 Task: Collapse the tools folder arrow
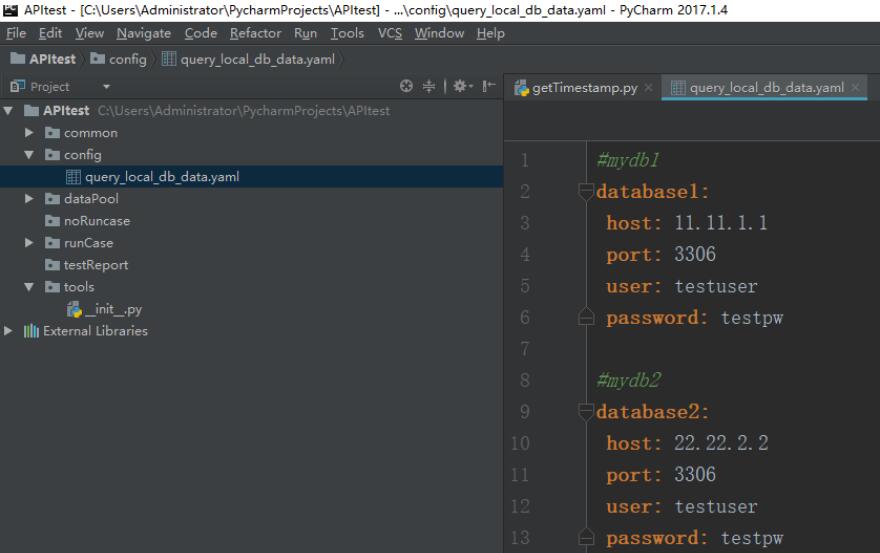click(x=29, y=286)
